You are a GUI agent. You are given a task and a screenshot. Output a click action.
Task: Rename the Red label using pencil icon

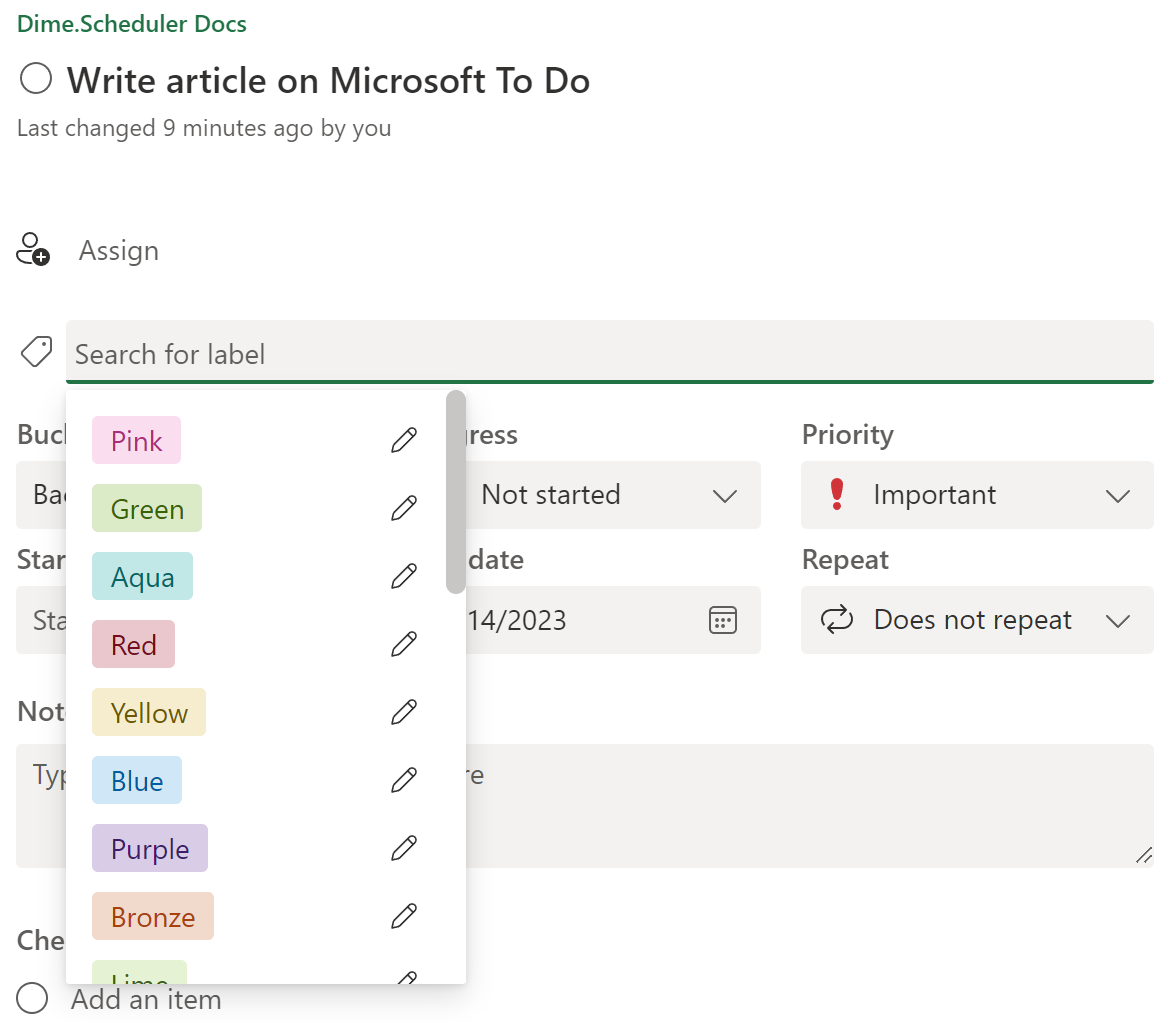(403, 644)
